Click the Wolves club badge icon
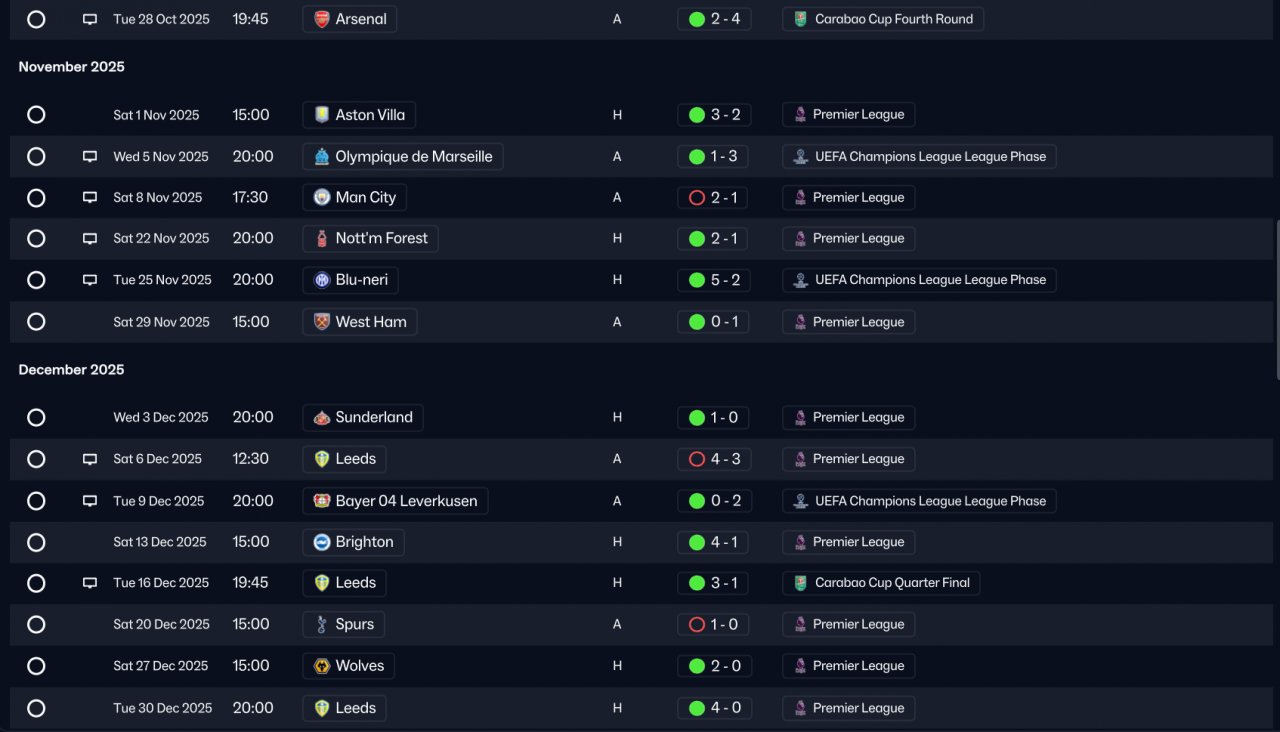This screenshot has height=732, width=1280. point(321,666)
